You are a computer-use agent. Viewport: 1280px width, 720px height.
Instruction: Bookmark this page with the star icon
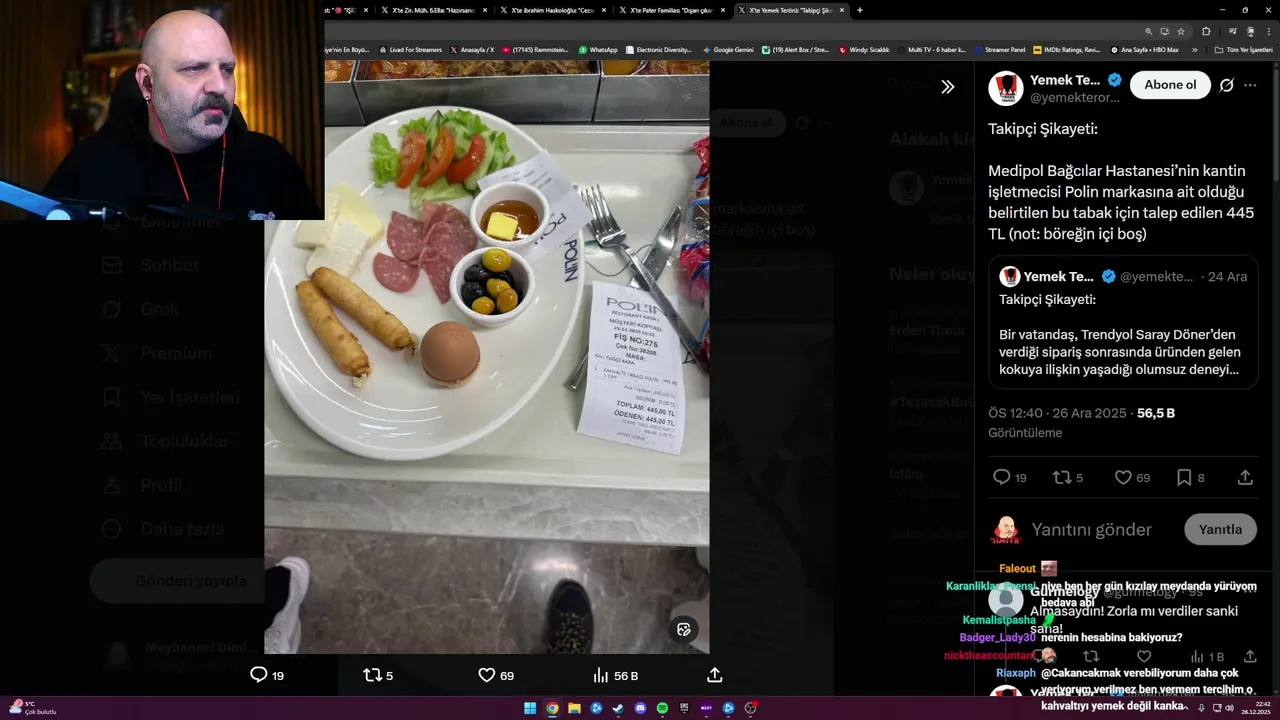1181,31
